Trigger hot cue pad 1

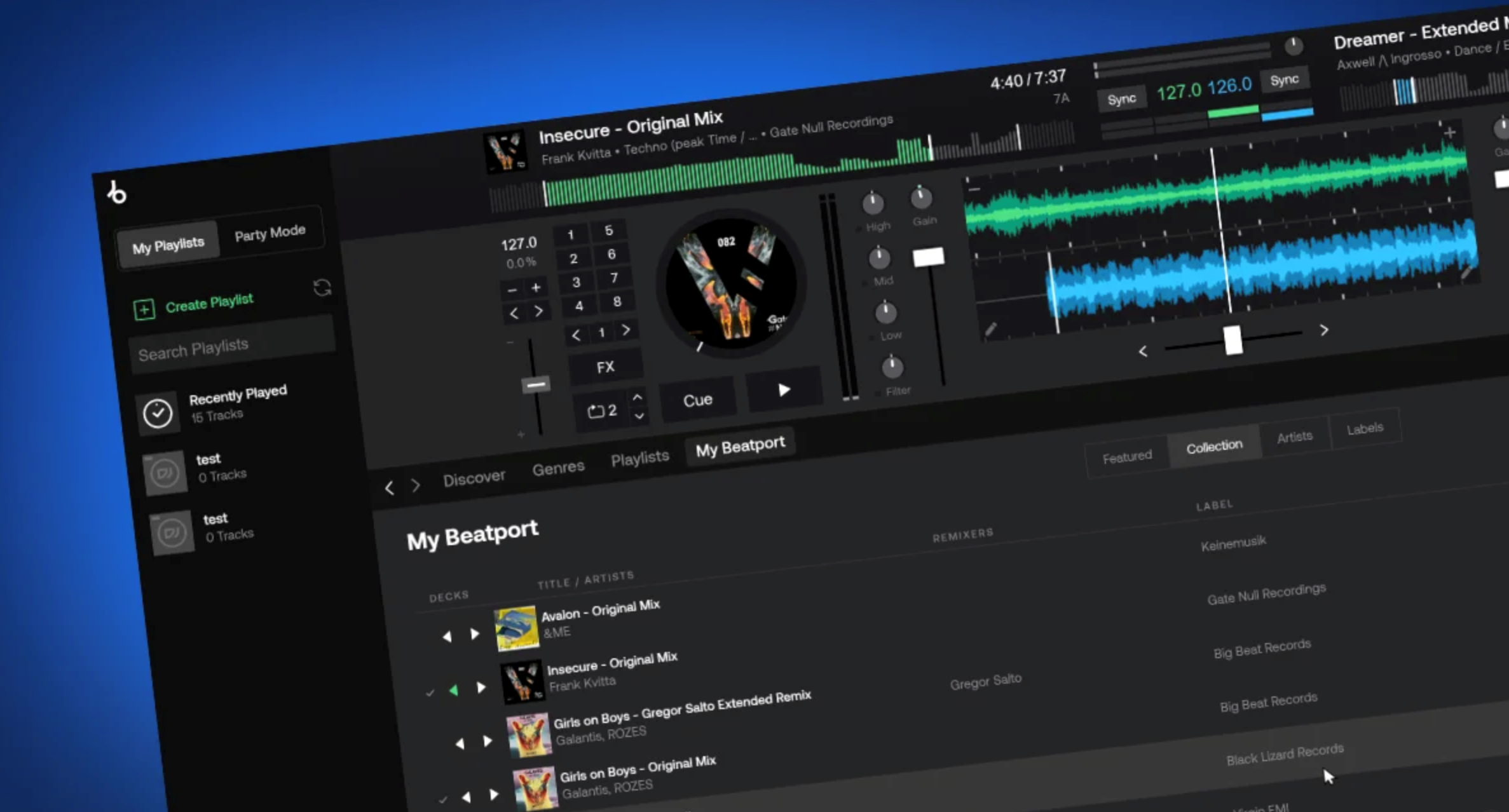click(570, 235)
